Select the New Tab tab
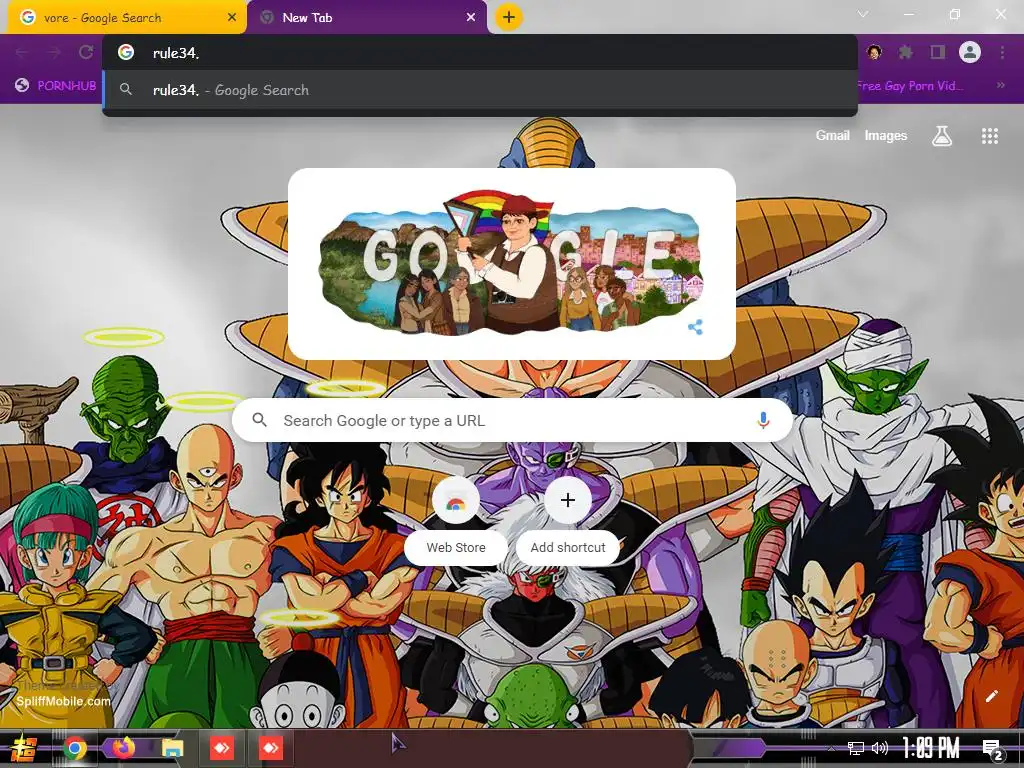This screenshot has width=1024, height=768. tap(367, 18)
